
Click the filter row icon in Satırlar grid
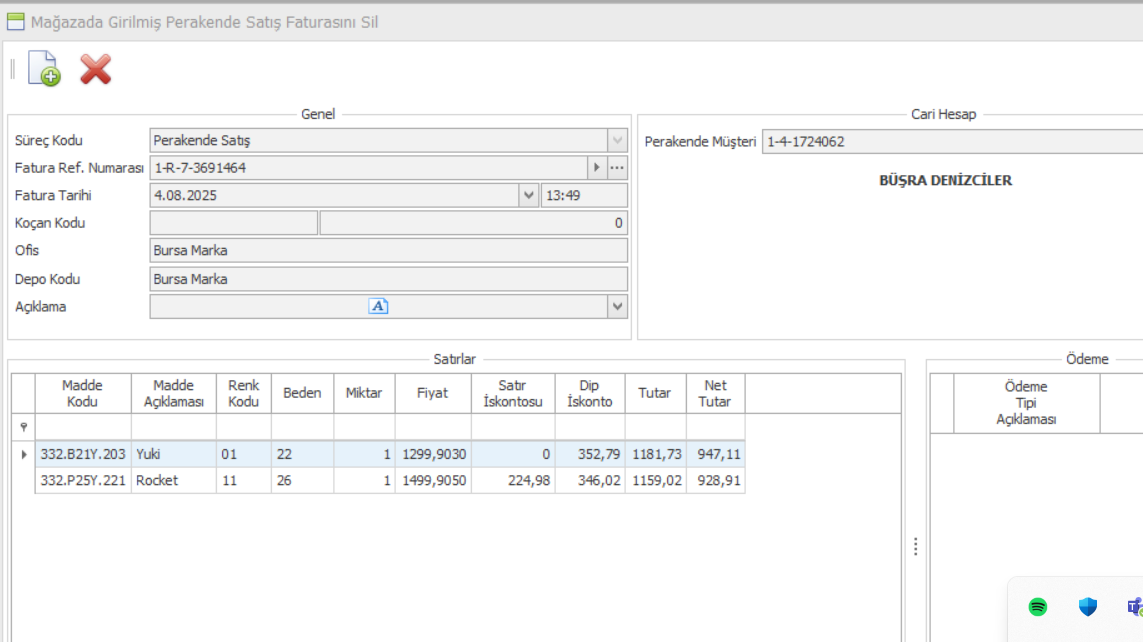tap(23, 427)
